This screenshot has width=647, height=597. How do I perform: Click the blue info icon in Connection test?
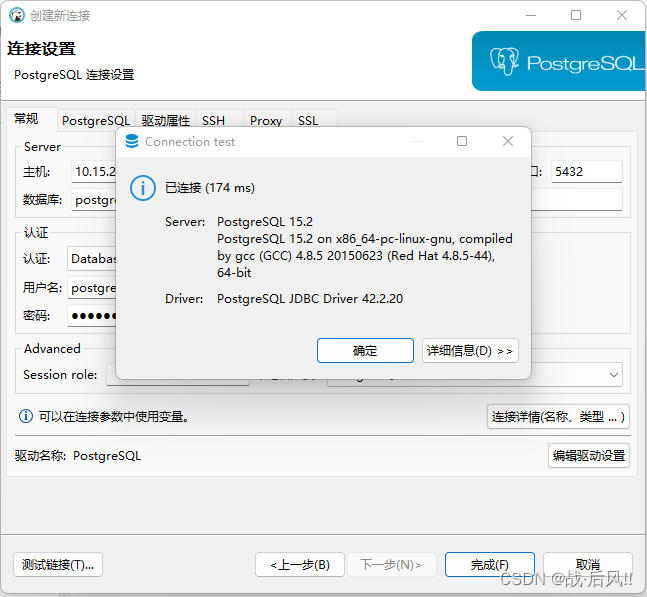143,188
